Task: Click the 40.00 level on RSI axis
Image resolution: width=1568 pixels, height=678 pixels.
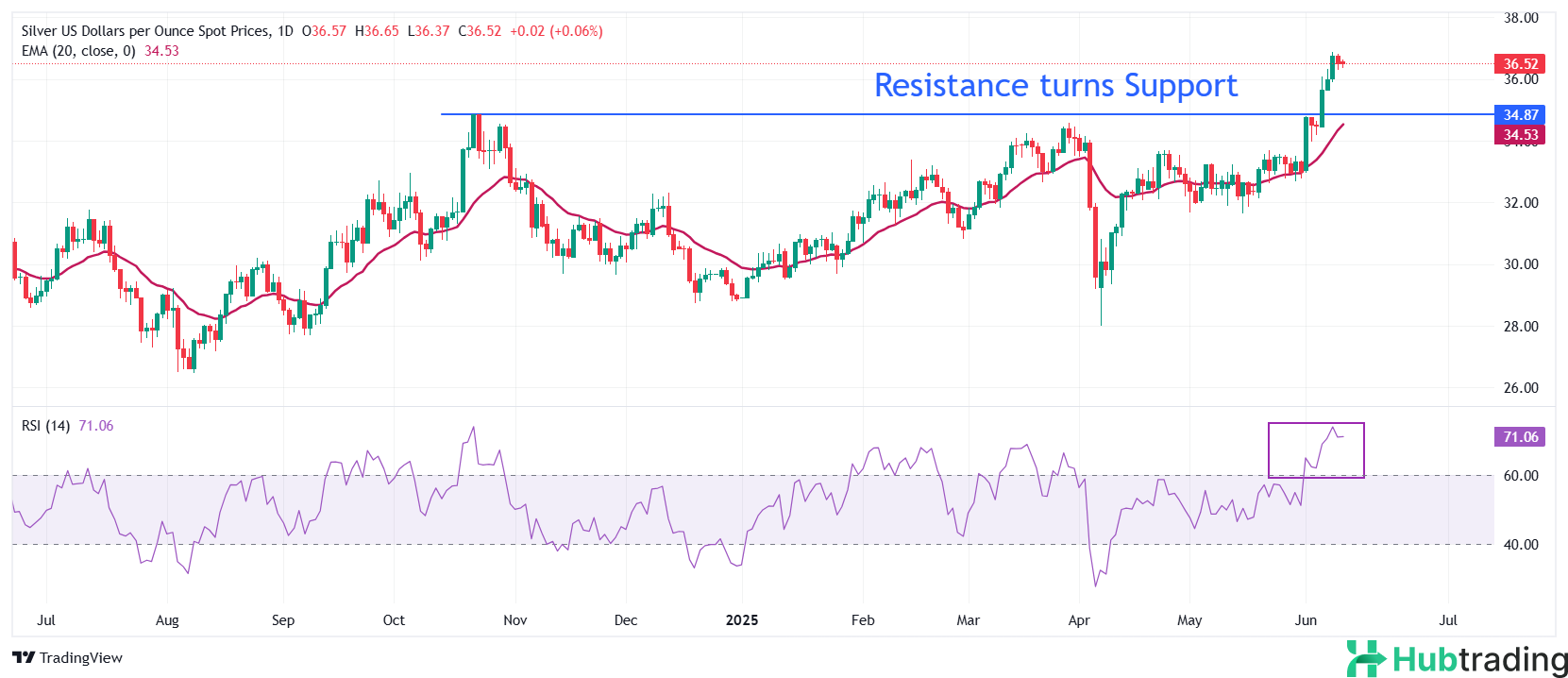Action: click(x=1520, y=545)
